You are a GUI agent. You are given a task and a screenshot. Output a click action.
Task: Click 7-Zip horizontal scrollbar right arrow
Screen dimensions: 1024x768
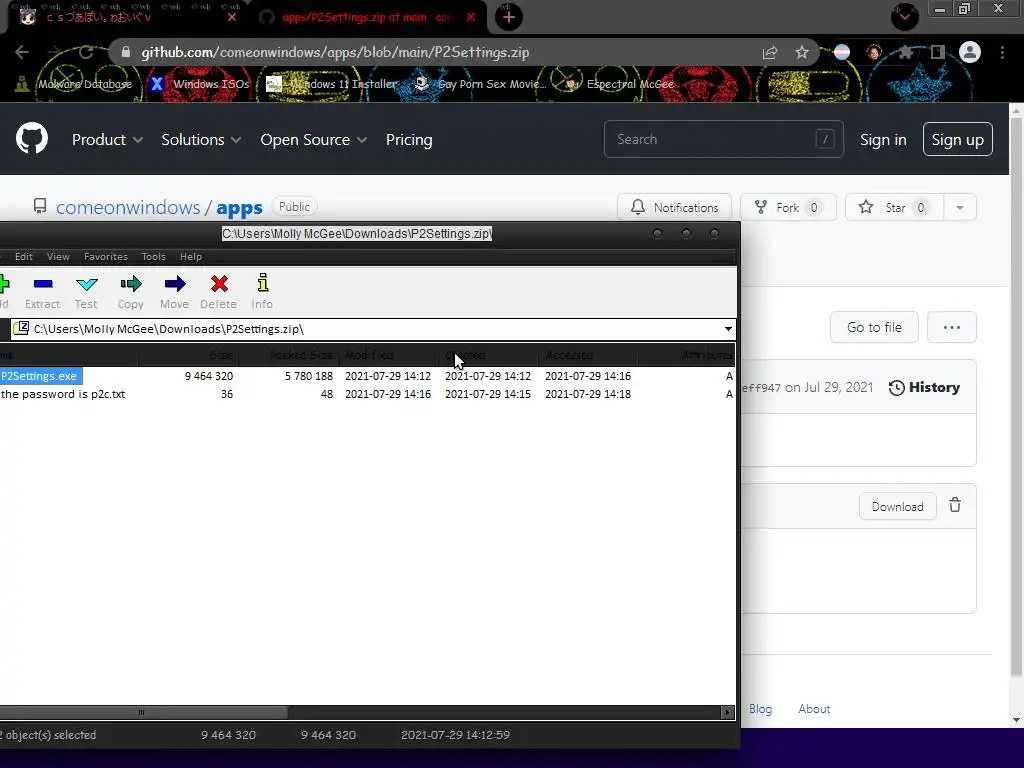coord(727,712)
